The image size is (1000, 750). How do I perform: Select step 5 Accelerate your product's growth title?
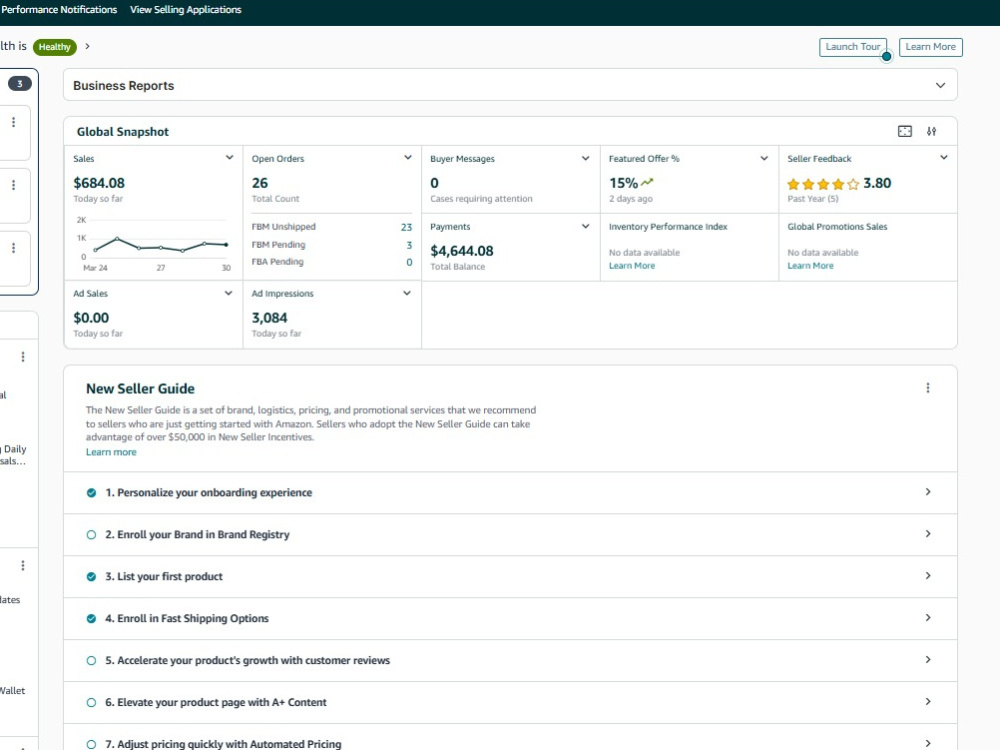point(247,660)
